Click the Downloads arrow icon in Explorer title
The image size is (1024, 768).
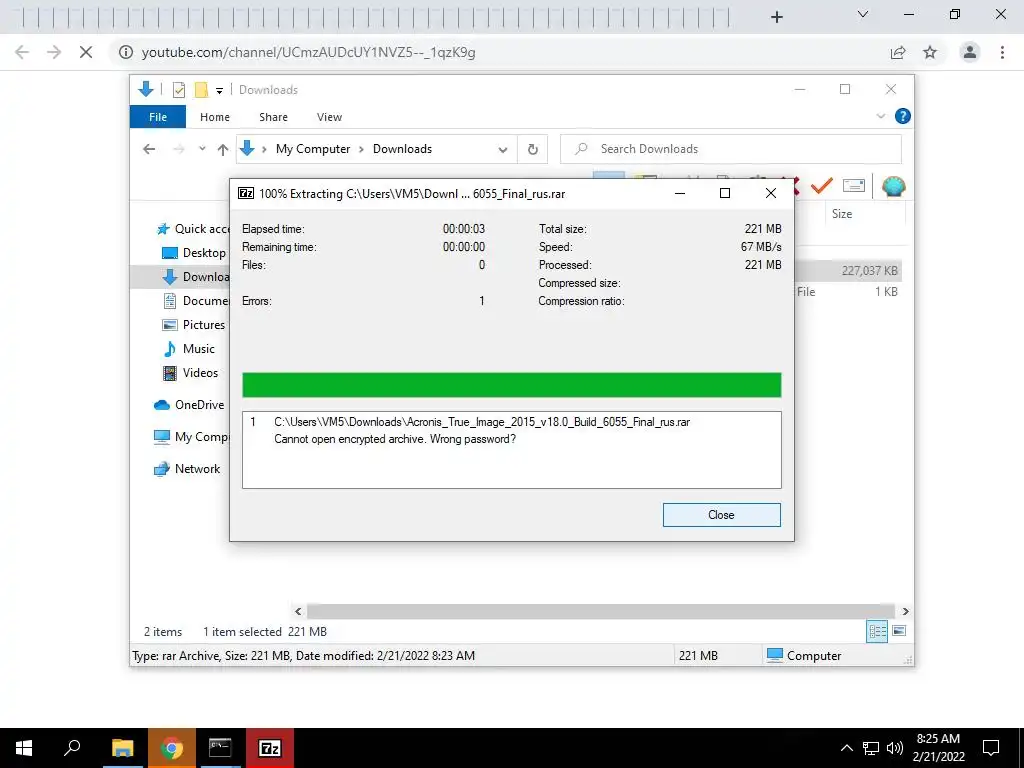pos(146,89)
